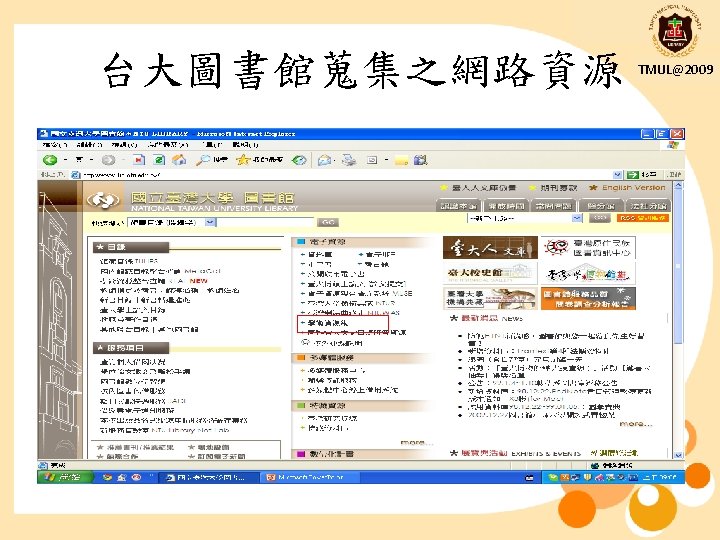Click the page icon beside the address

[76, 175]
